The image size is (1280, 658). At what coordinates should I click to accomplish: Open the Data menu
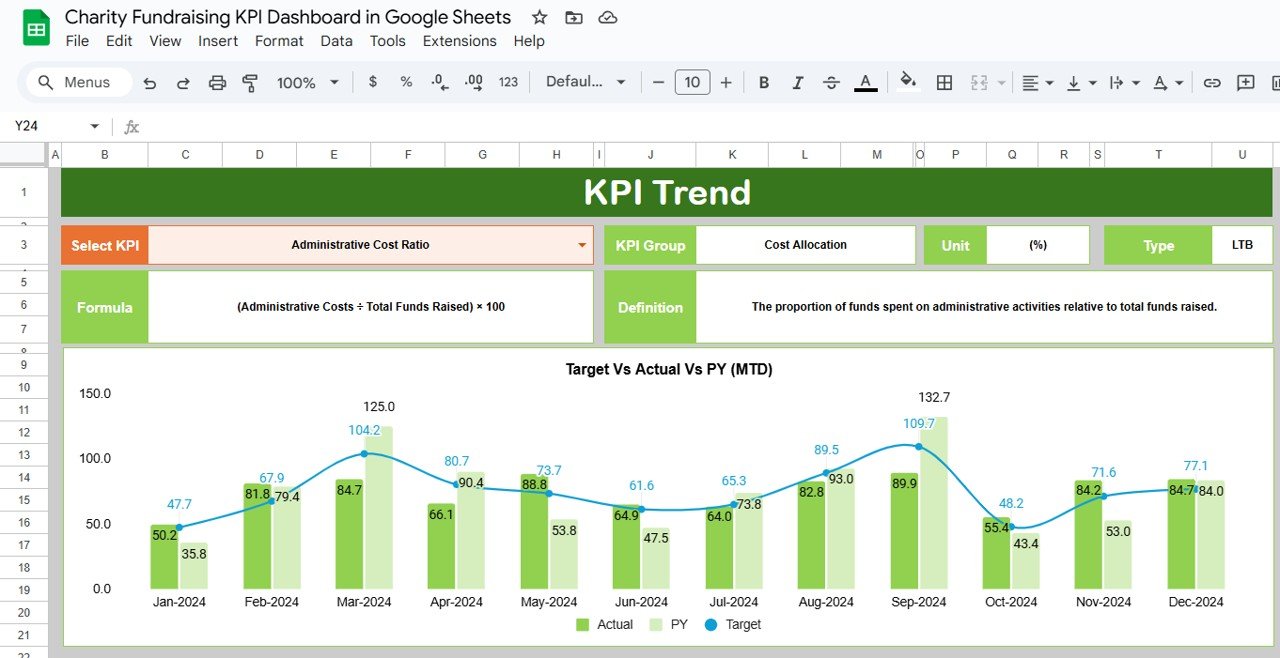pos(336,41)
